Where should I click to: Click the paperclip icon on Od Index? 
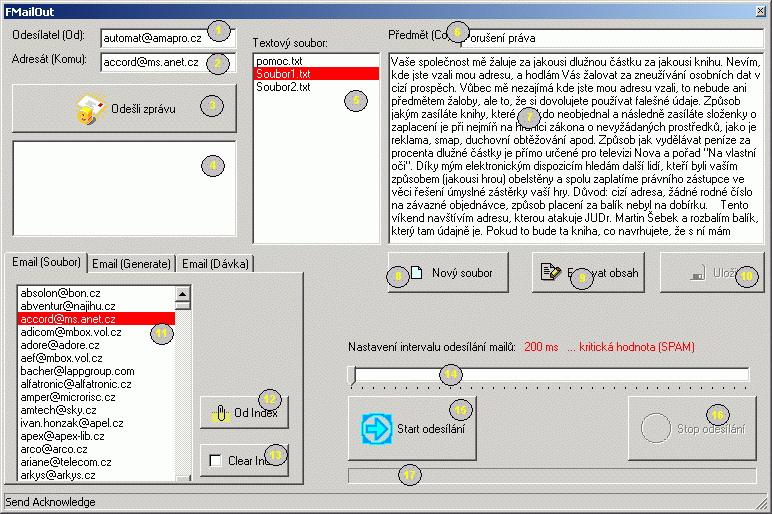click(x=221, y=413)
